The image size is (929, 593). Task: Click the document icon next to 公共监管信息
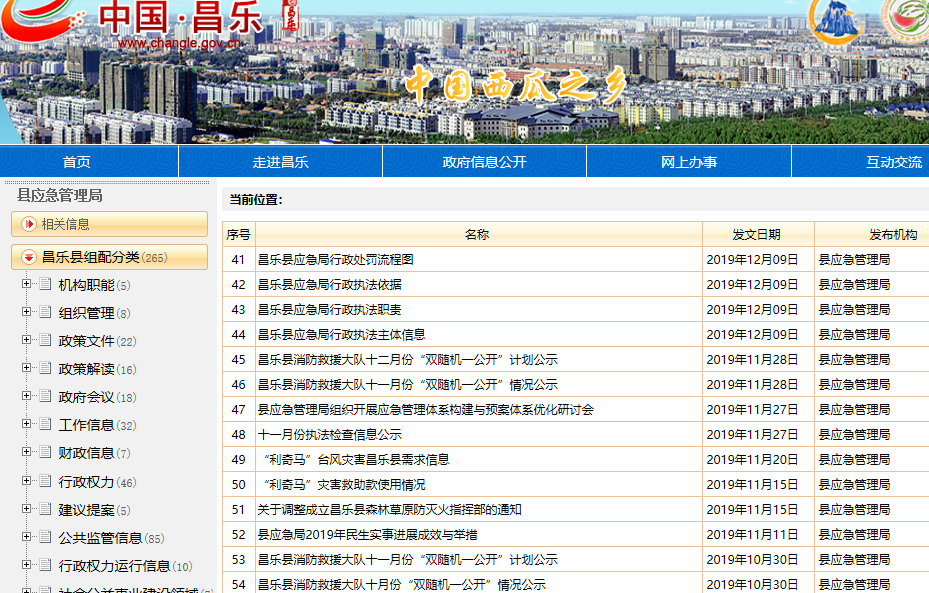(x=45, y=537)
